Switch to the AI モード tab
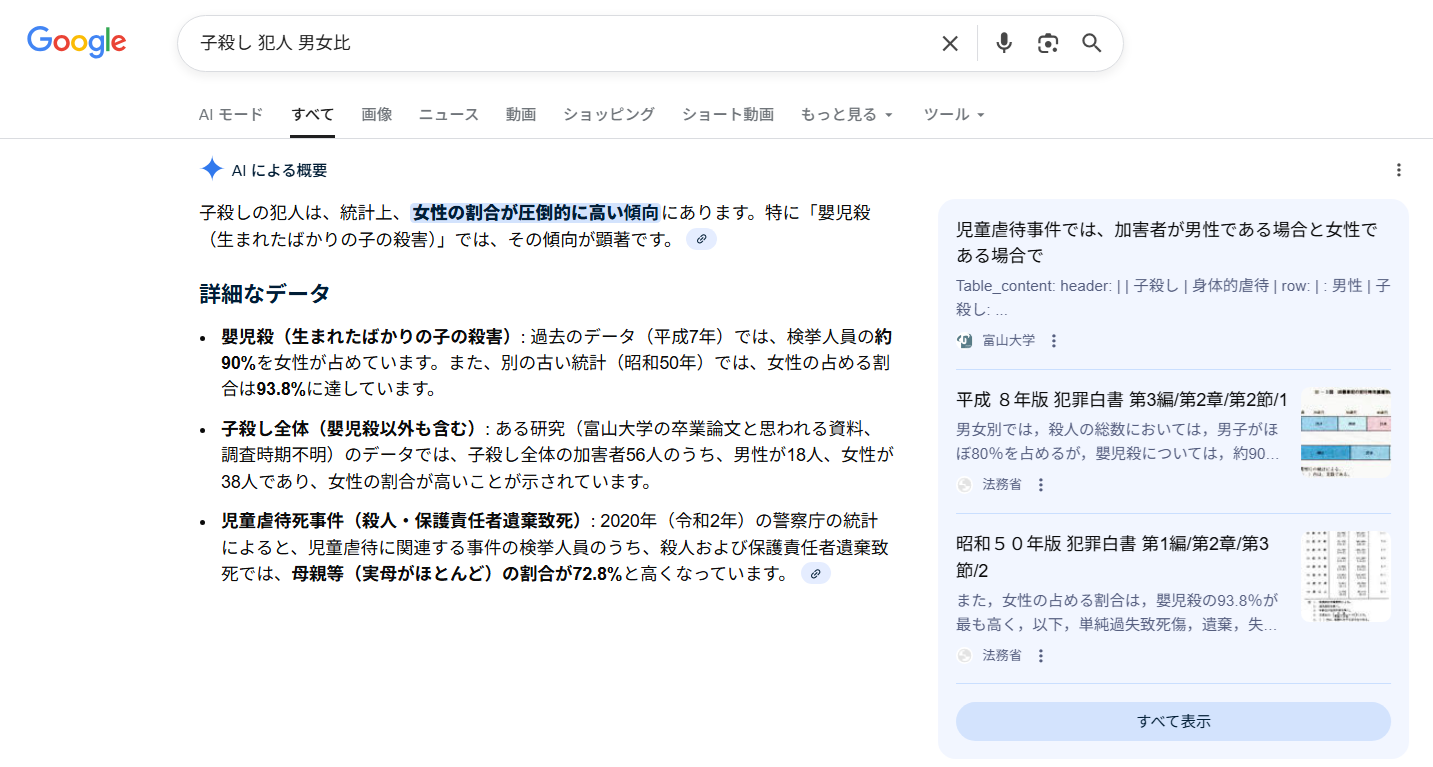Screen dimensions: 1433x767 (231, 114)
